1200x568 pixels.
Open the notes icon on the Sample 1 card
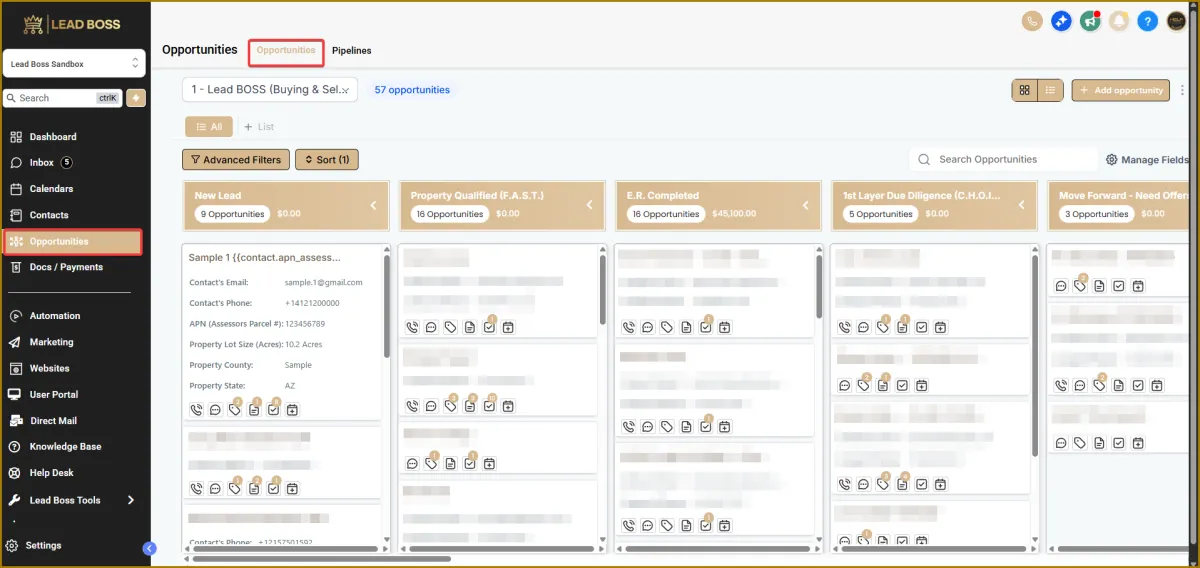tap(254, 410)
